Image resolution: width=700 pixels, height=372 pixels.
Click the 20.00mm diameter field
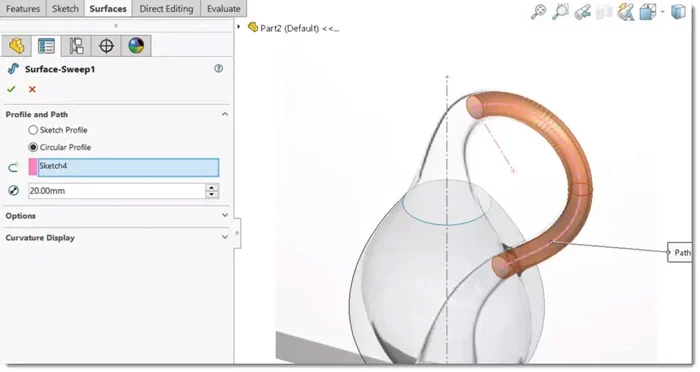click(117, 191)
